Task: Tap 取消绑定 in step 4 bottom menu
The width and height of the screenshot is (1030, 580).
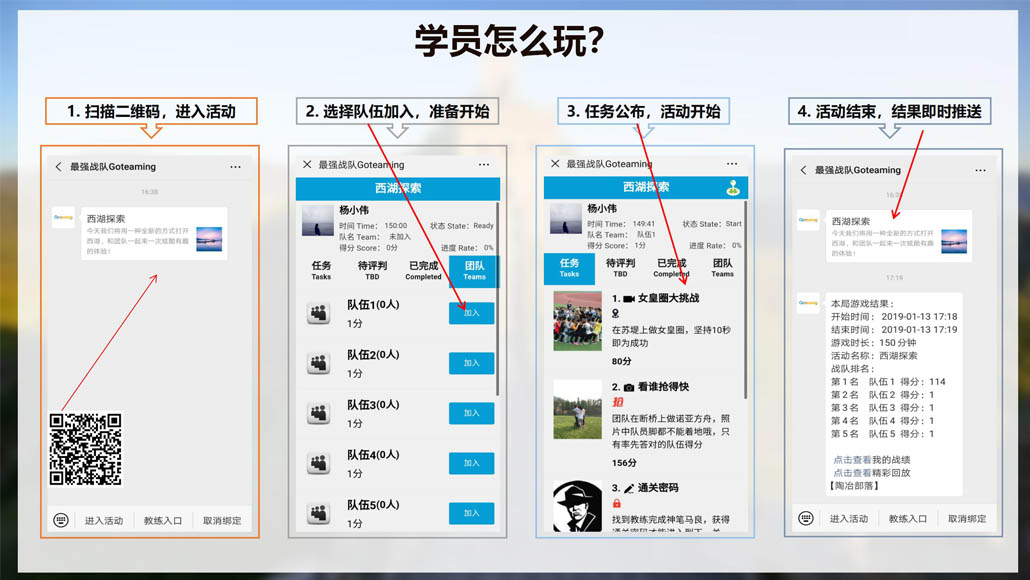Action: click(966, 518)
